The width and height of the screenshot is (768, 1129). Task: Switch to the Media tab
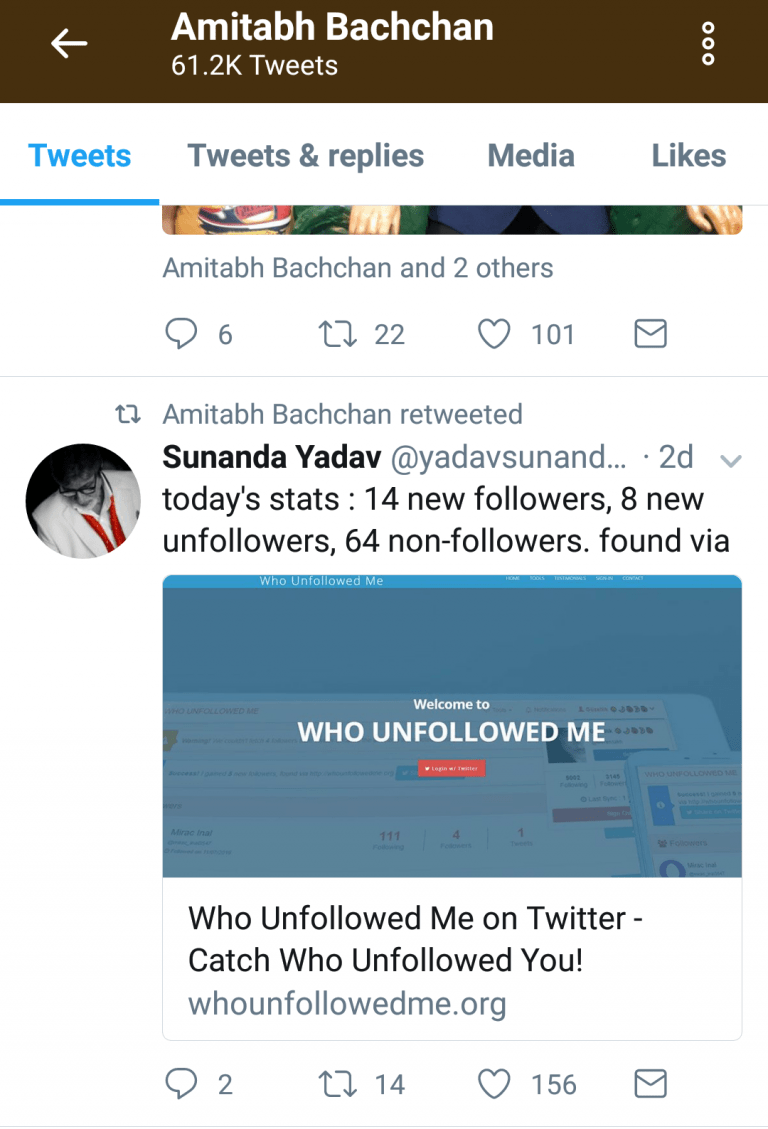[531, 156]
